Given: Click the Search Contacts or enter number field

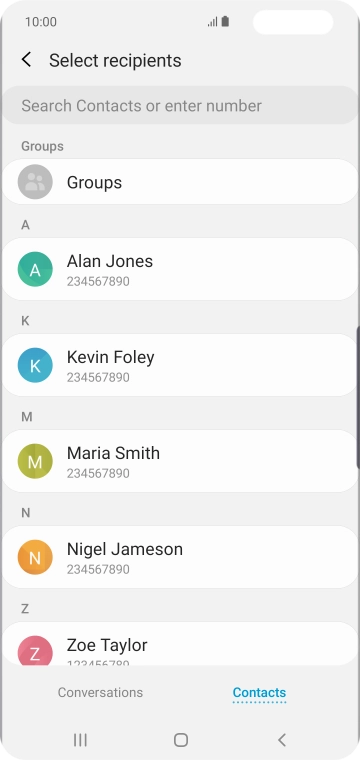Looking at the screenshot, I should click(180, 106).
